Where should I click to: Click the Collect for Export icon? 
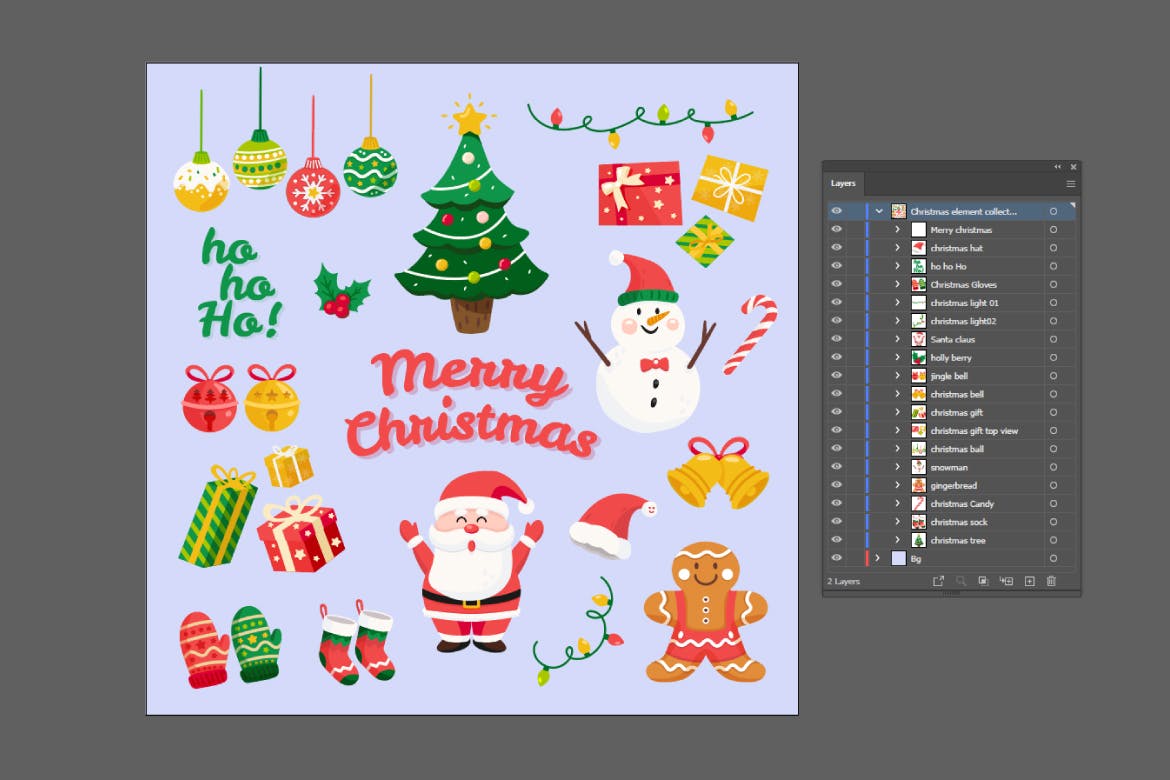tap(938, 581)
